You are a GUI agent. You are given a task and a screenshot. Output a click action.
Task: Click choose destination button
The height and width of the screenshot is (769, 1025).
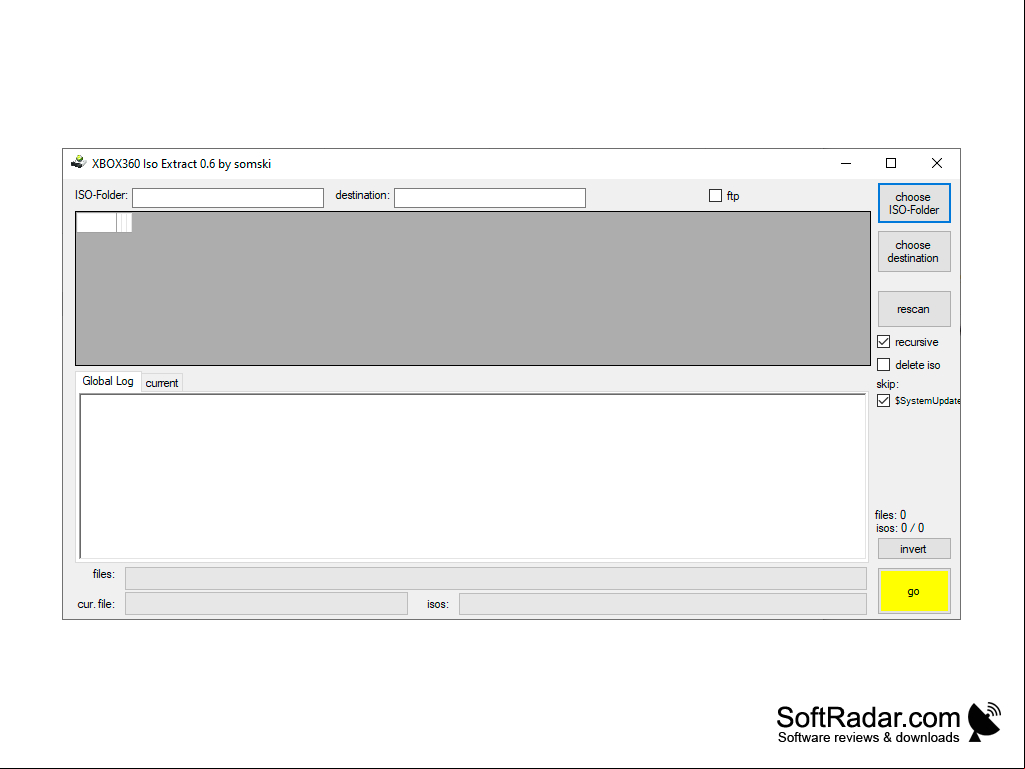pyautogui.click(x=914, y=252)
